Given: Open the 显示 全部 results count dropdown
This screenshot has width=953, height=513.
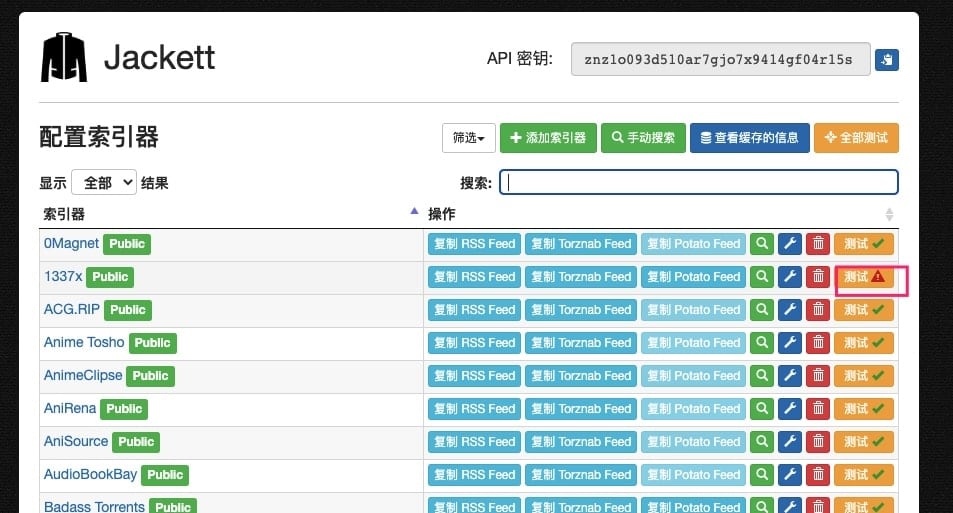Looking at the screenshot, I should point(103,182).
